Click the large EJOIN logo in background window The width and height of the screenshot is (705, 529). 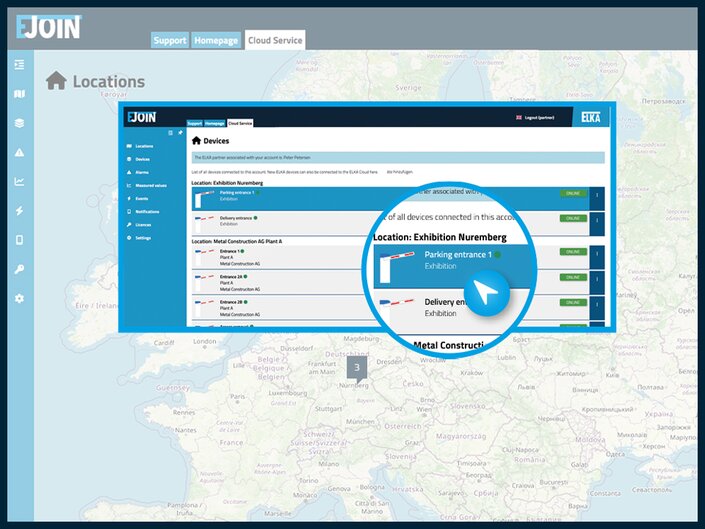[x=49, y=27]
